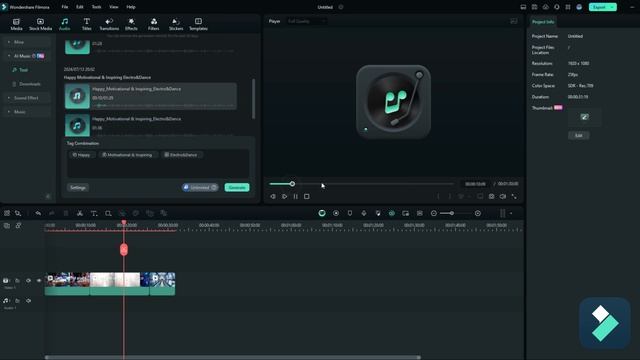Zoom out timeline with minus icon

pyautogui.click(x=434, y=213)
